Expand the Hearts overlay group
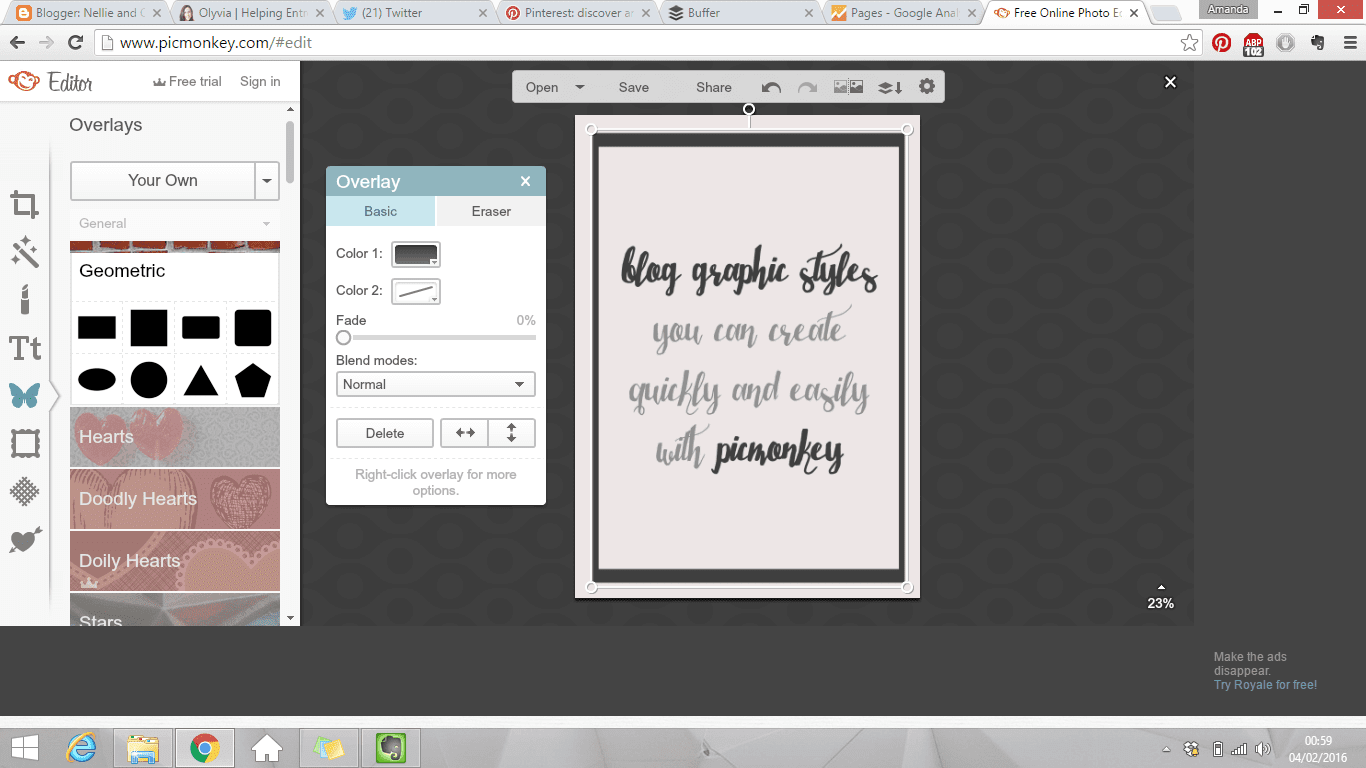1366x768 pixels. [175, 437]
